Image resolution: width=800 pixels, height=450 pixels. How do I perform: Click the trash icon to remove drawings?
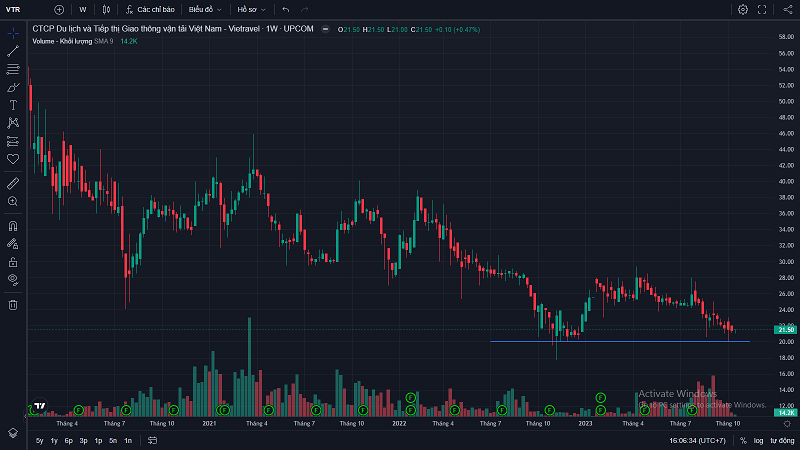[13, 304]
